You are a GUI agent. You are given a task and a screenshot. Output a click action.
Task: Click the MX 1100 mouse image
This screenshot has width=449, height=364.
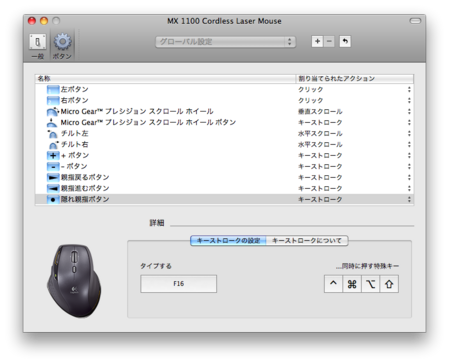pos(74,281)
